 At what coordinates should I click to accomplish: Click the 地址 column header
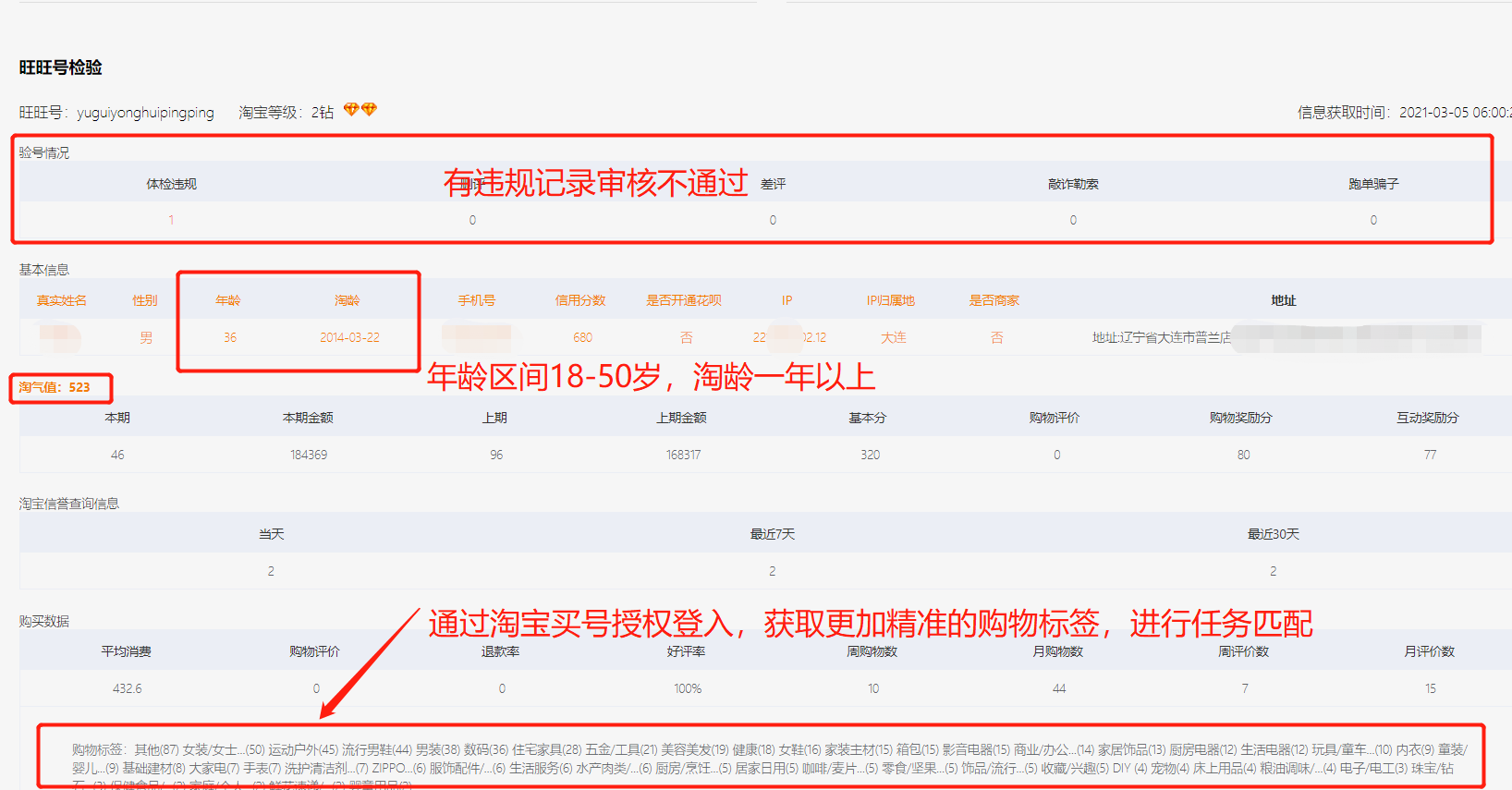click(x=1284, y=300)
